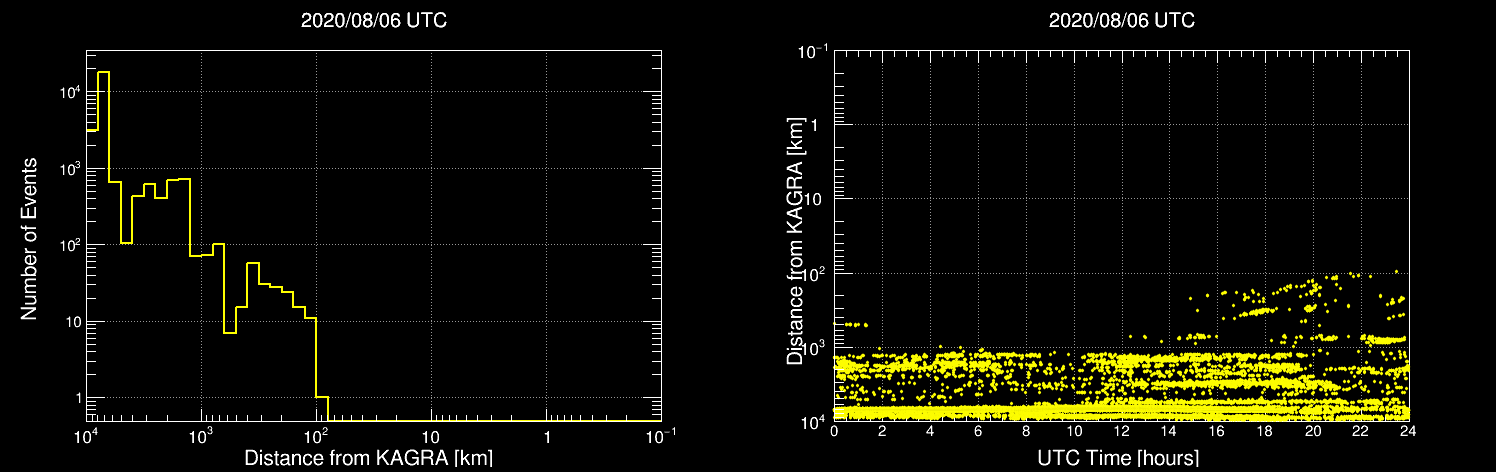Click the 22 tick on the UTC Time axis
The width and height of the screenshot is (1496, 472).
click(x=1360, y=433)
